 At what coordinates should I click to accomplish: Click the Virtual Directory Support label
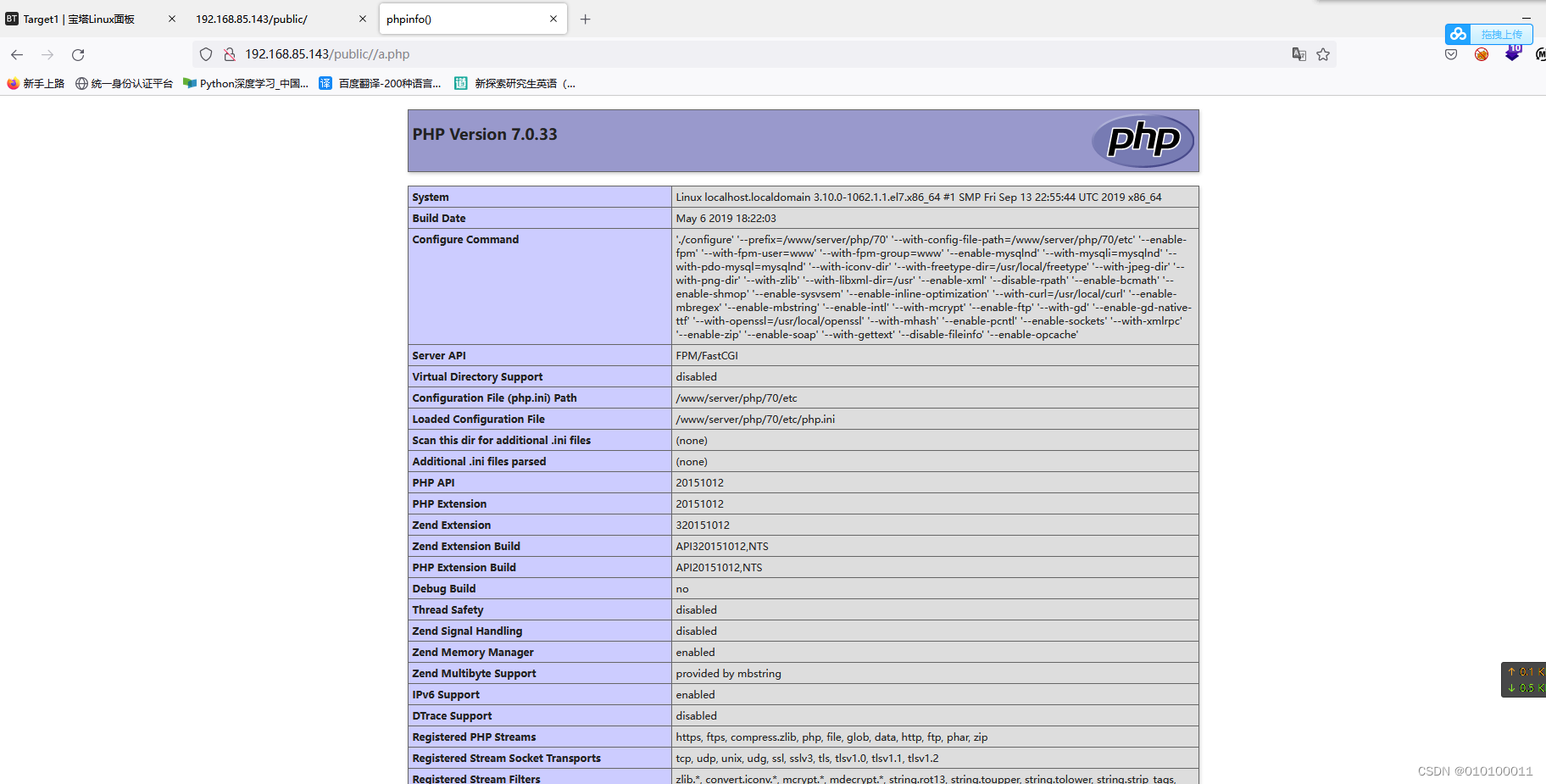pyautogui.click(x=477, y=377)
